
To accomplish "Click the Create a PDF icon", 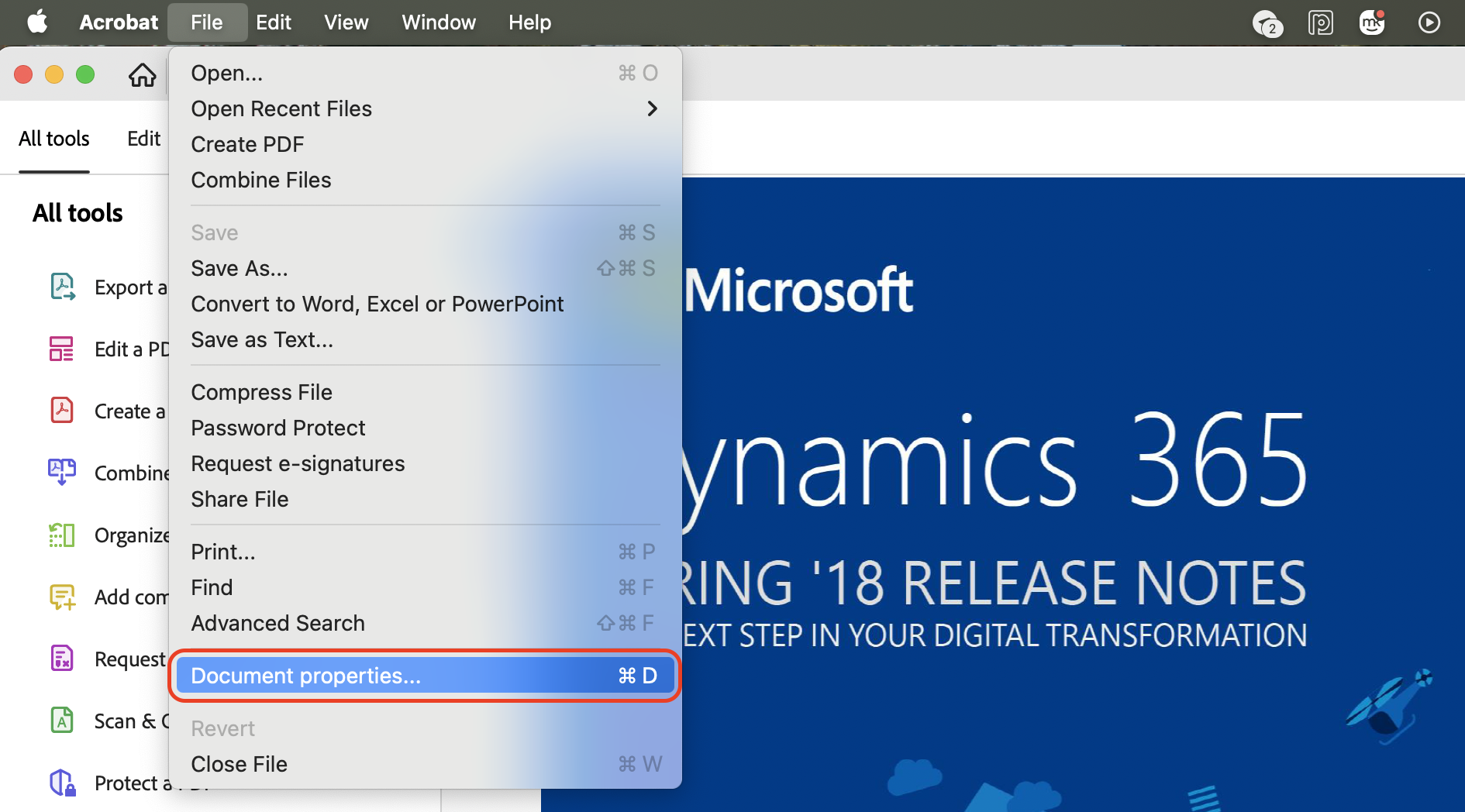I will click(61, 410).
